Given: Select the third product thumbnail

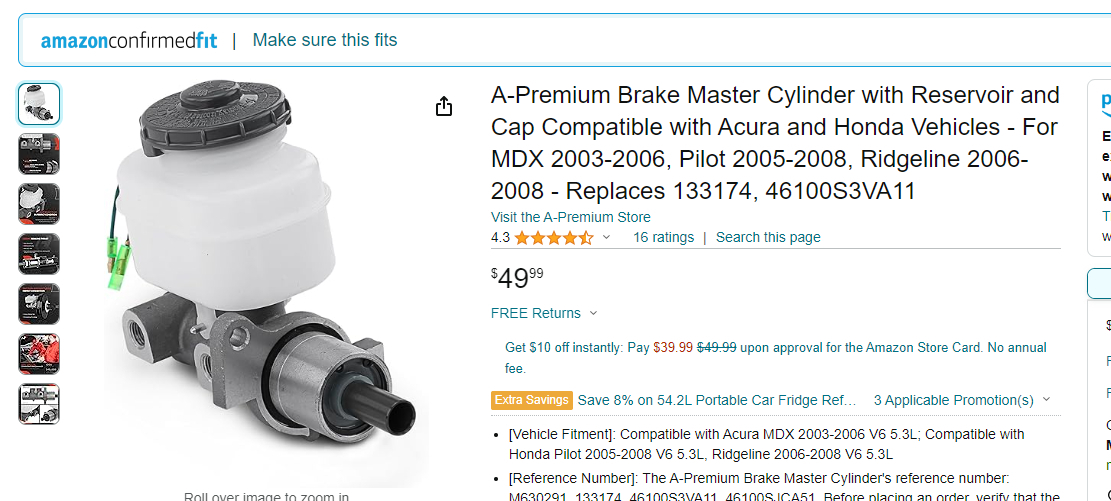Looking at the screenshot, I should [x=39, y=204].
